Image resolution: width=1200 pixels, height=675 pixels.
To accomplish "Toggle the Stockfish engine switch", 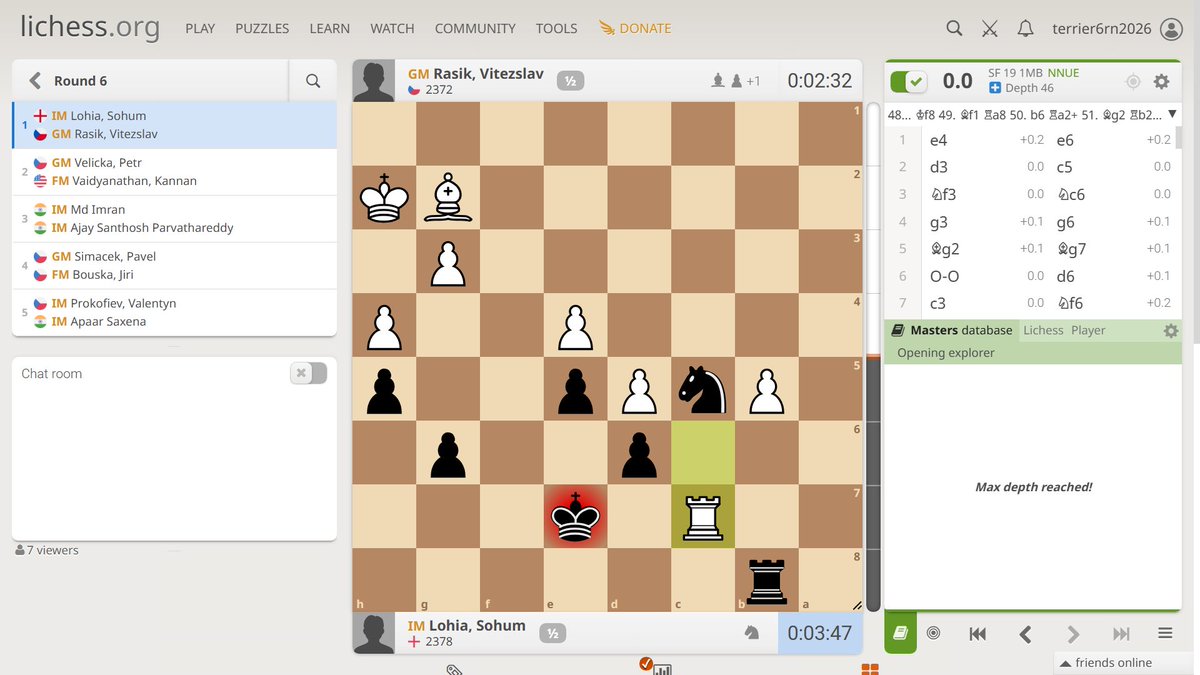I will 909,82.
